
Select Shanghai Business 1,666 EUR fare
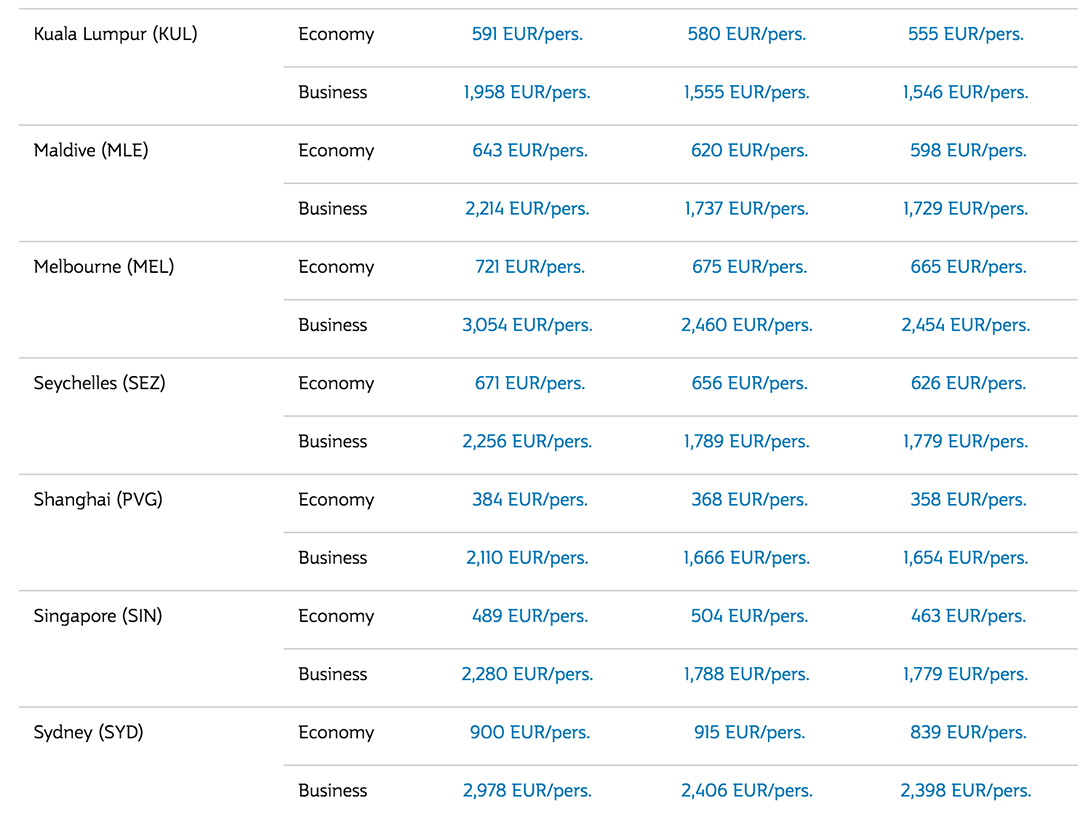click(x=746, y=558)
